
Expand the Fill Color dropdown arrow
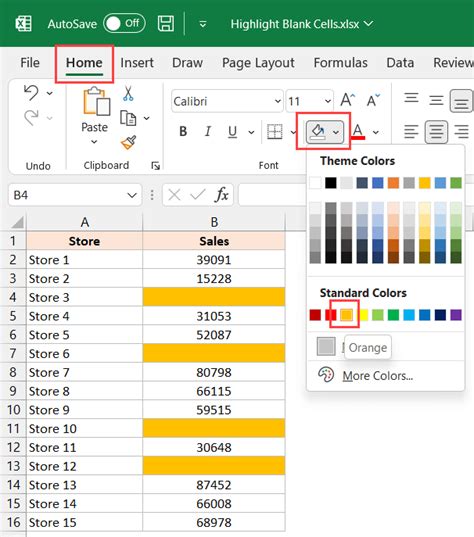coord(336,132)
